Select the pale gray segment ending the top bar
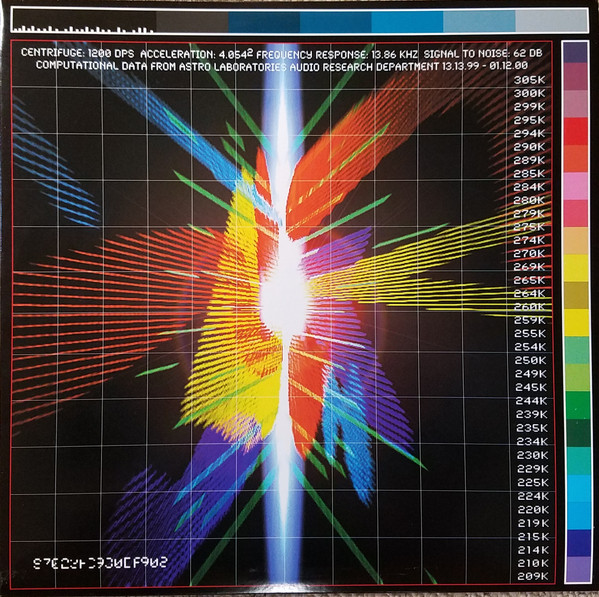The height and width of the screenshot is (597, 599). 551,21
